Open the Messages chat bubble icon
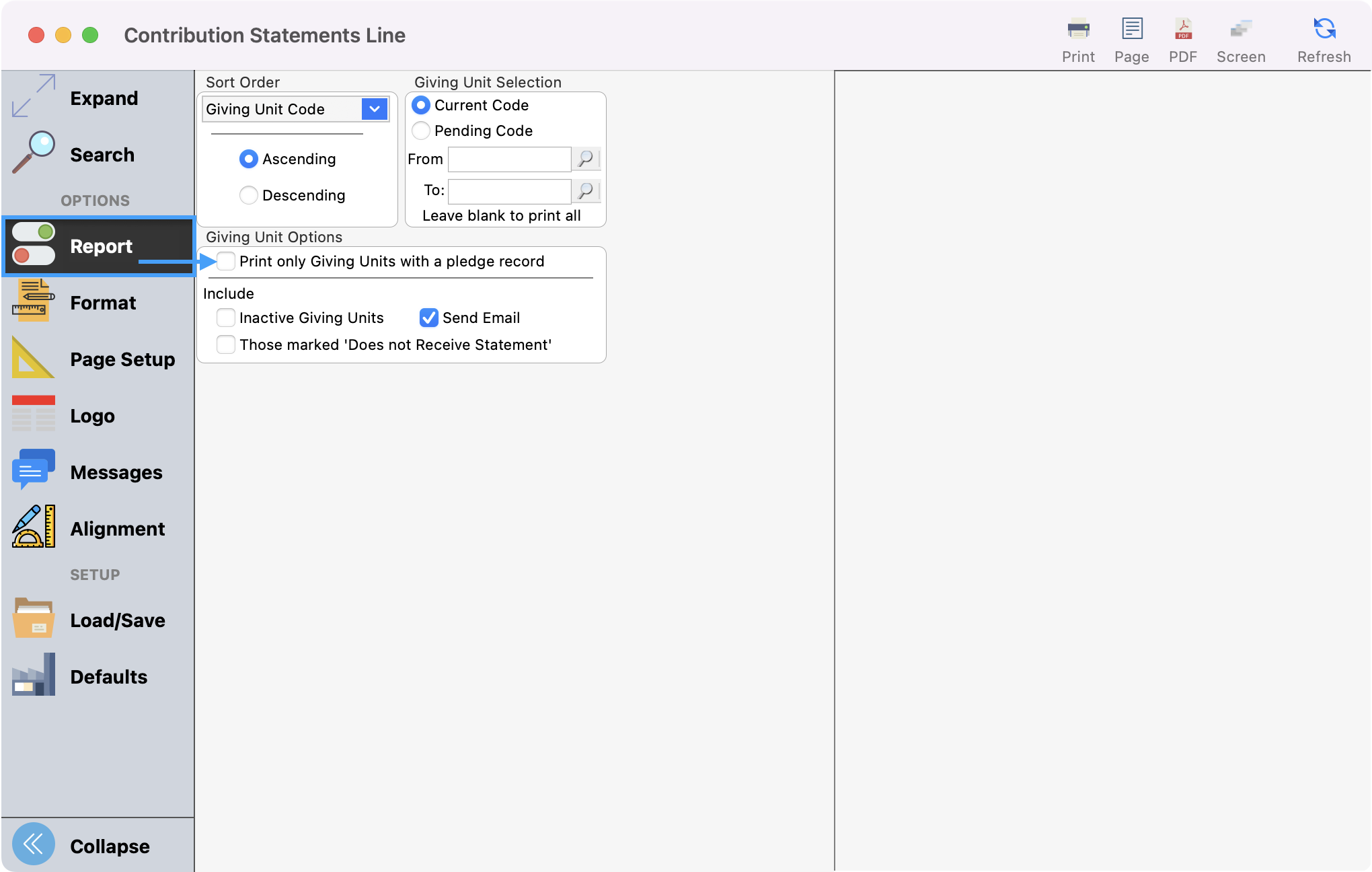 click(33, 470)
